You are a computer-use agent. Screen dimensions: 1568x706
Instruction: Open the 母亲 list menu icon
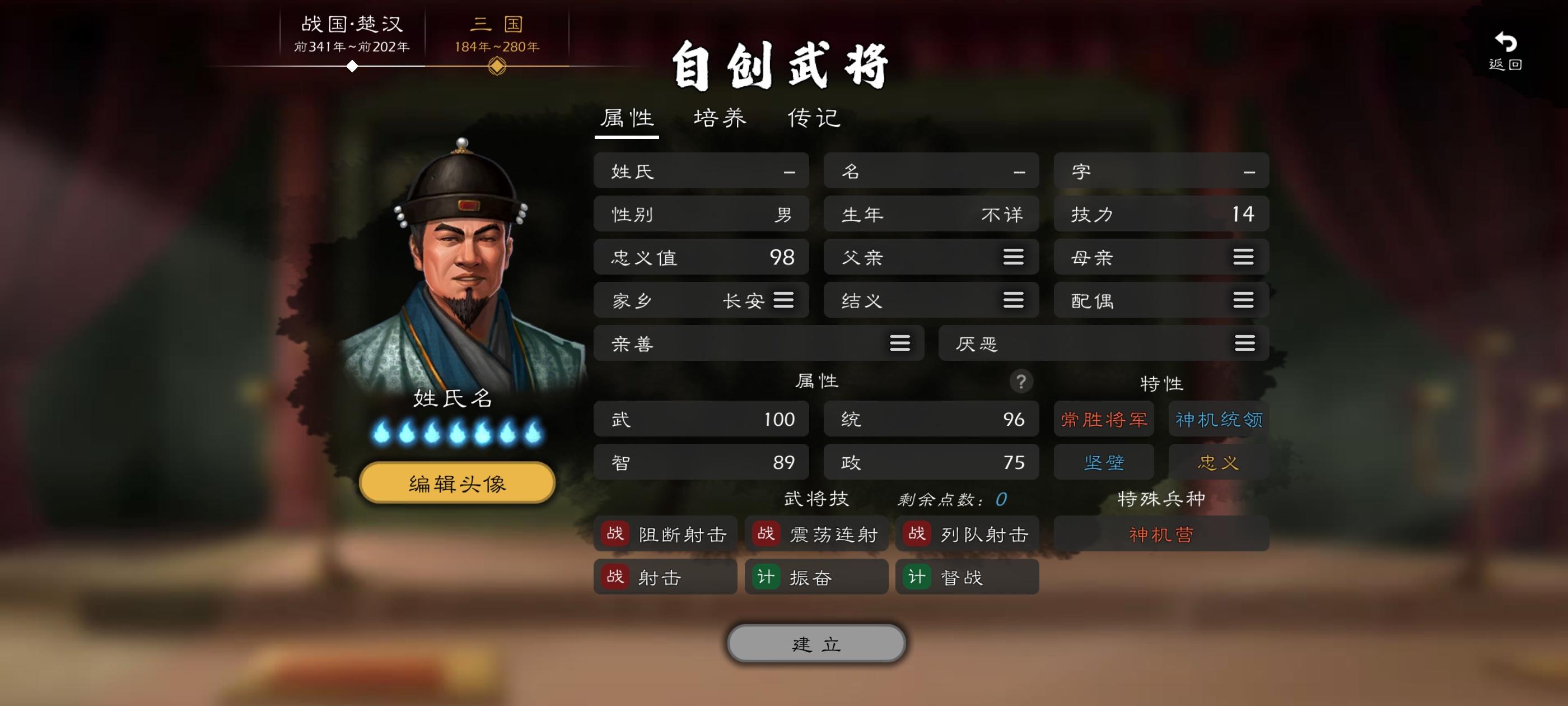point(1243,257)
